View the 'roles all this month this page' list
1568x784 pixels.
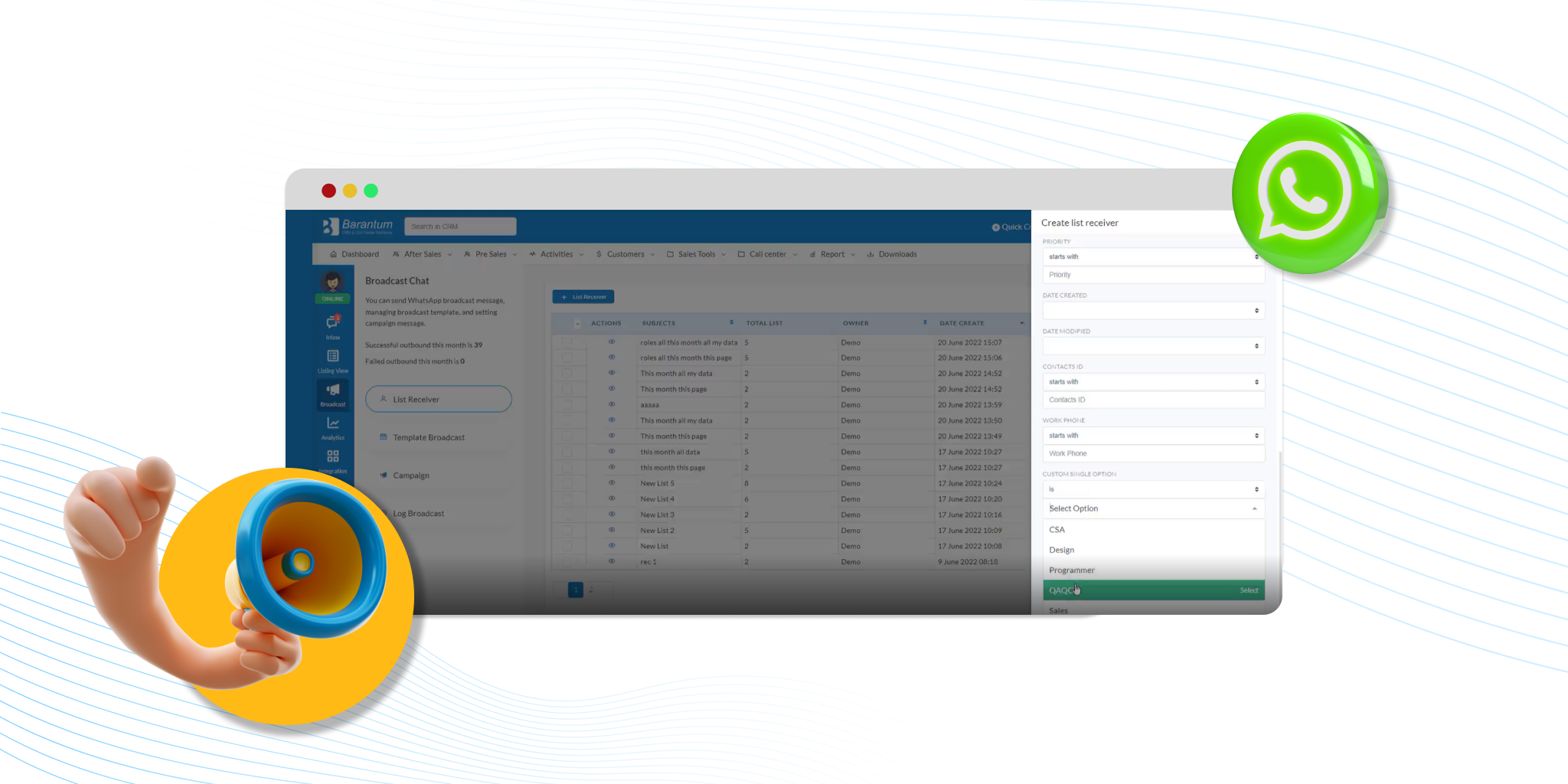pos(612,357)
